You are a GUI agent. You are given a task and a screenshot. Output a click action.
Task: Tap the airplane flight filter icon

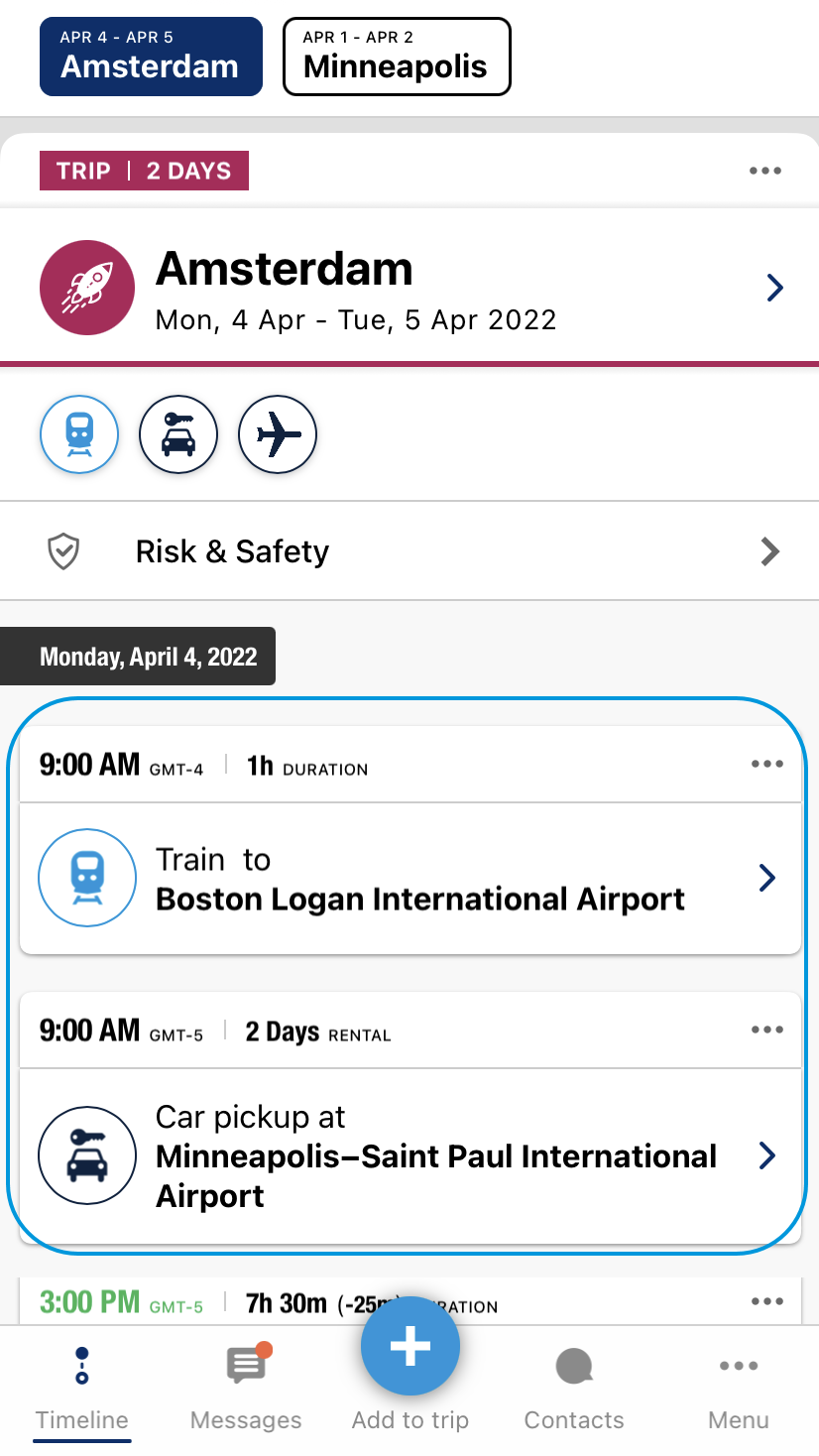click(278, 434)
